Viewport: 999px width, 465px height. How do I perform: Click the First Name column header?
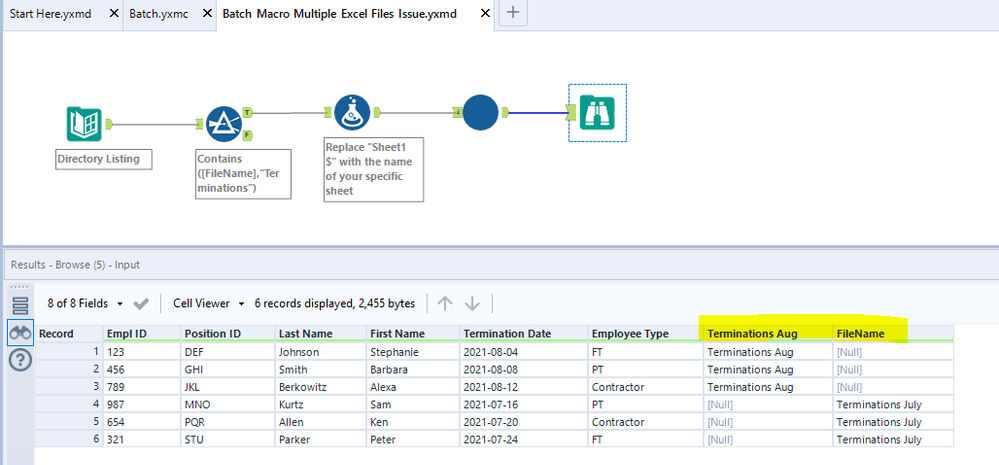click(x=413, y=333)
